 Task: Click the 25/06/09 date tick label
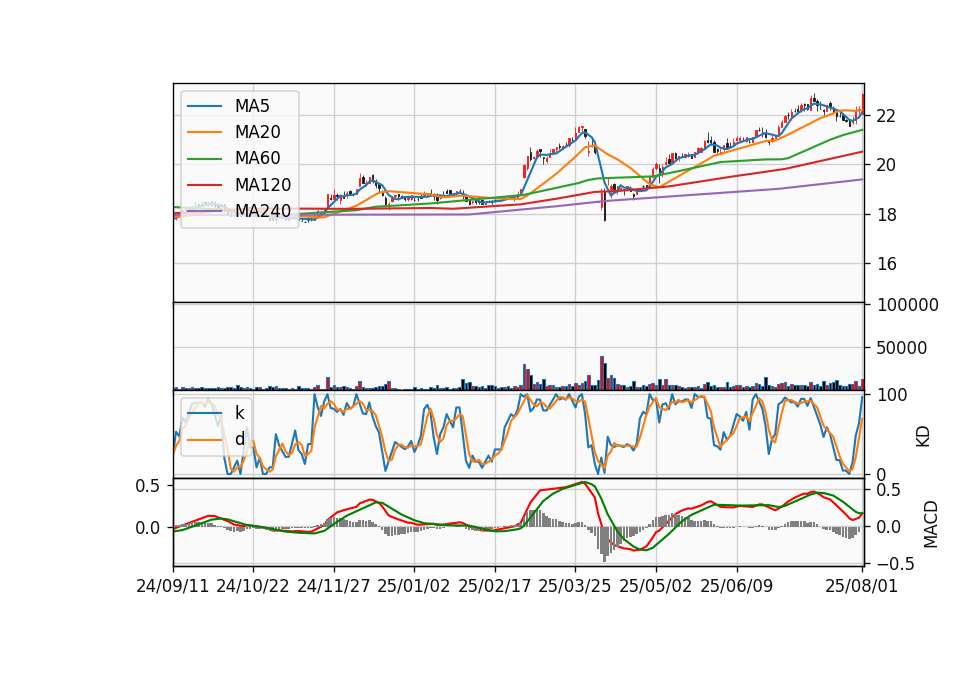[737, 587]
